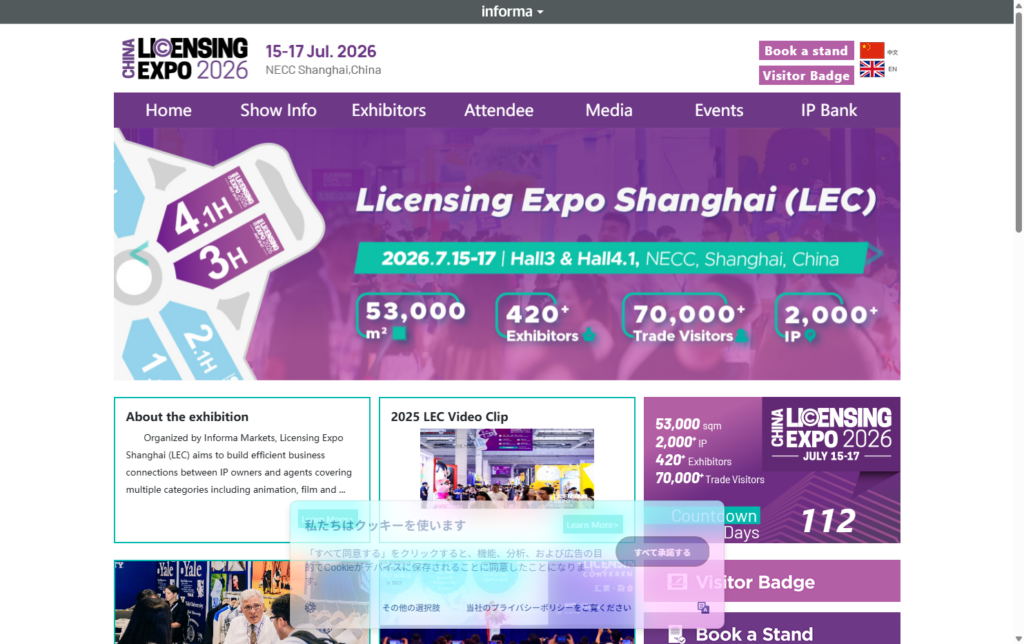Accept all cookies with すべて承諾する button
The image size is (1024, 644).
[x=662, y=552]
